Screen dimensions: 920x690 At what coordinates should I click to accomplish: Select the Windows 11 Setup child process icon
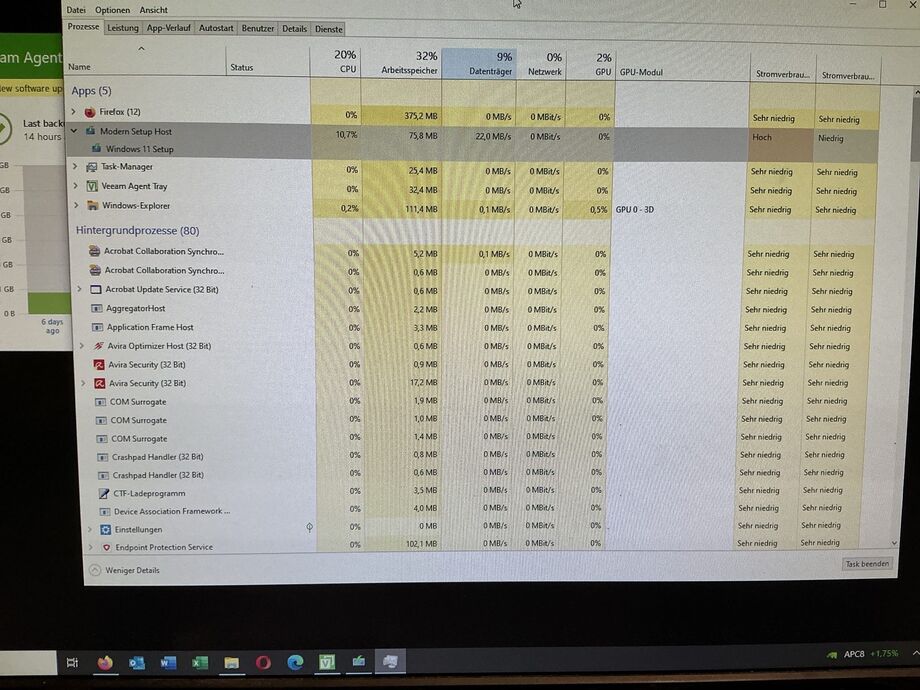[97, 149]
